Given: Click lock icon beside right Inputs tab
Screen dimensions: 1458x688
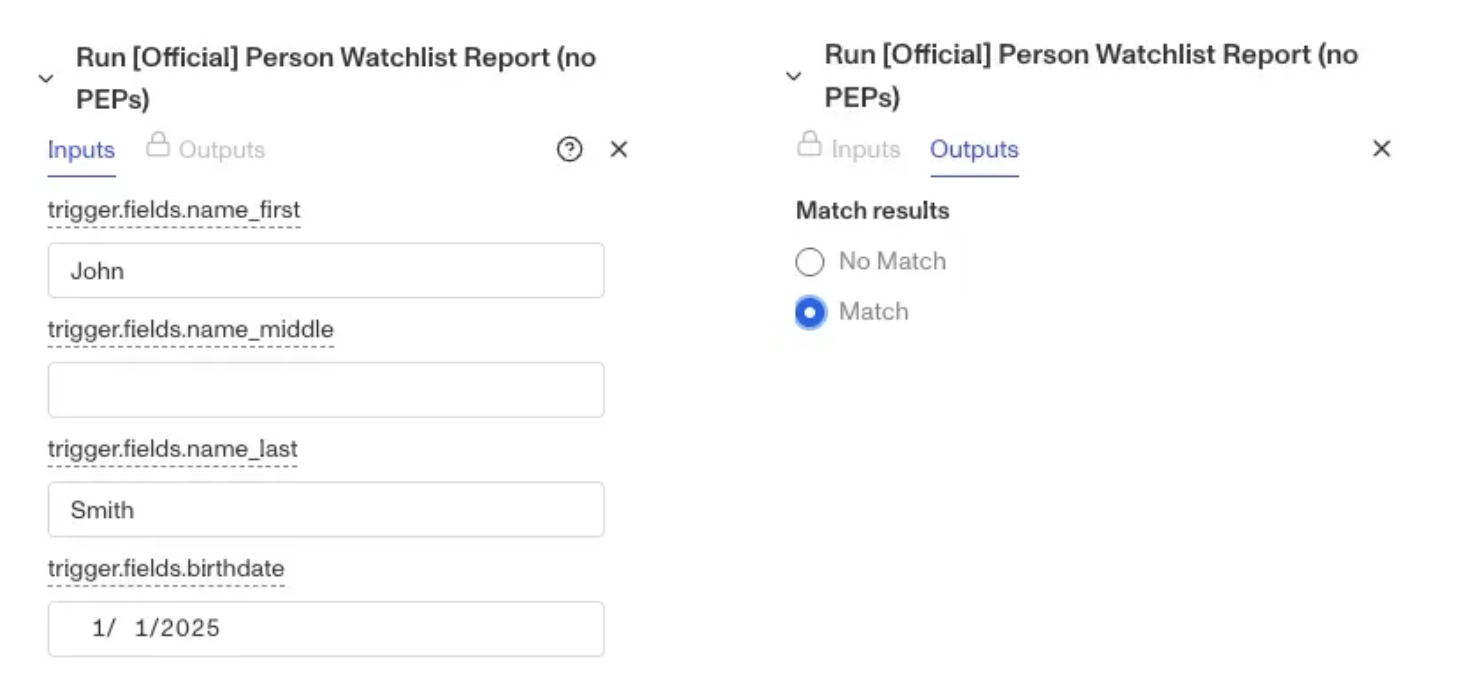Looking at the screenshot, I should [809, 145].
